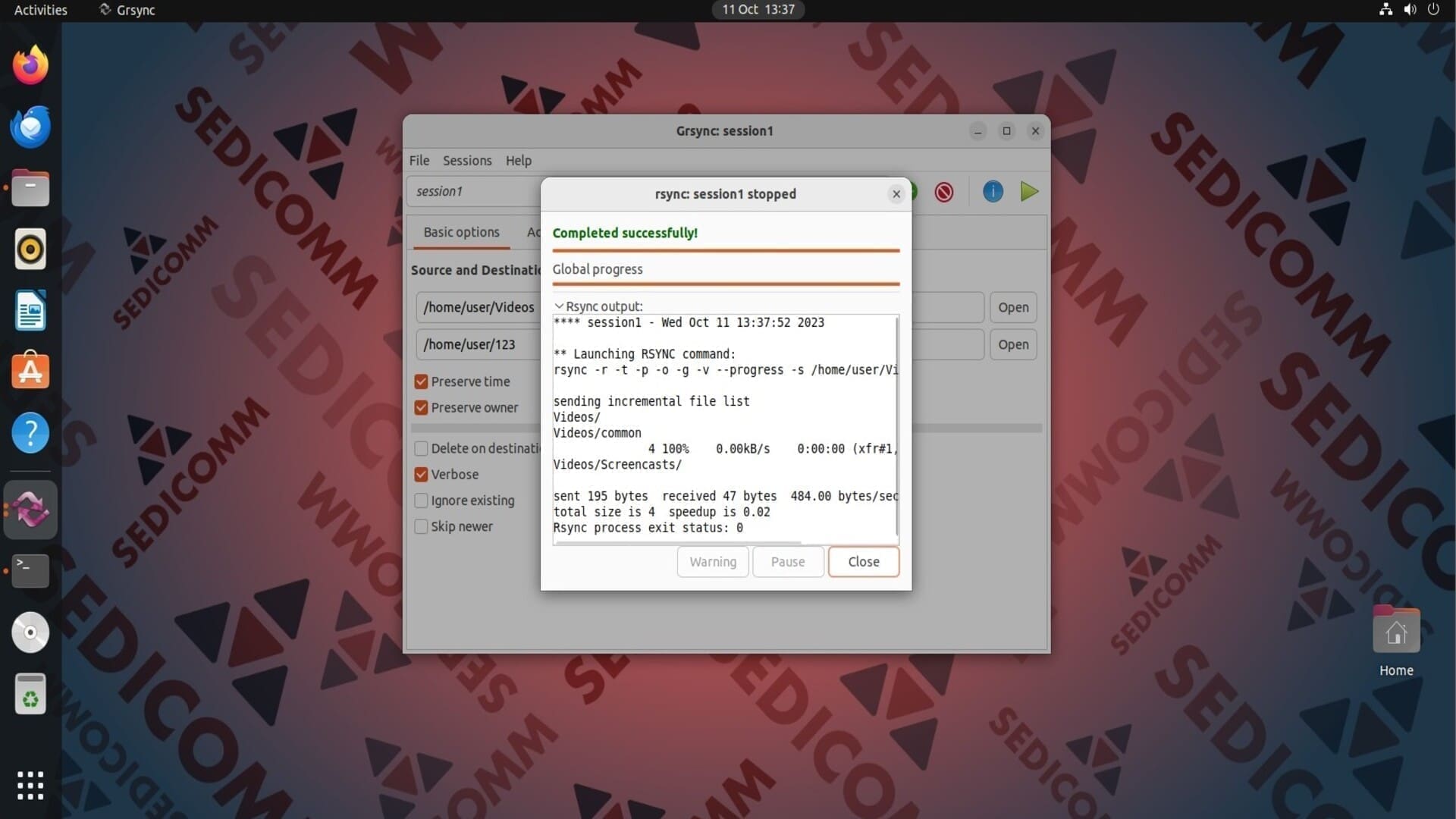The image size is (1456, 819).
Task: Click the progress bar under Completed successfully
Action: click(x=726, y=250)
